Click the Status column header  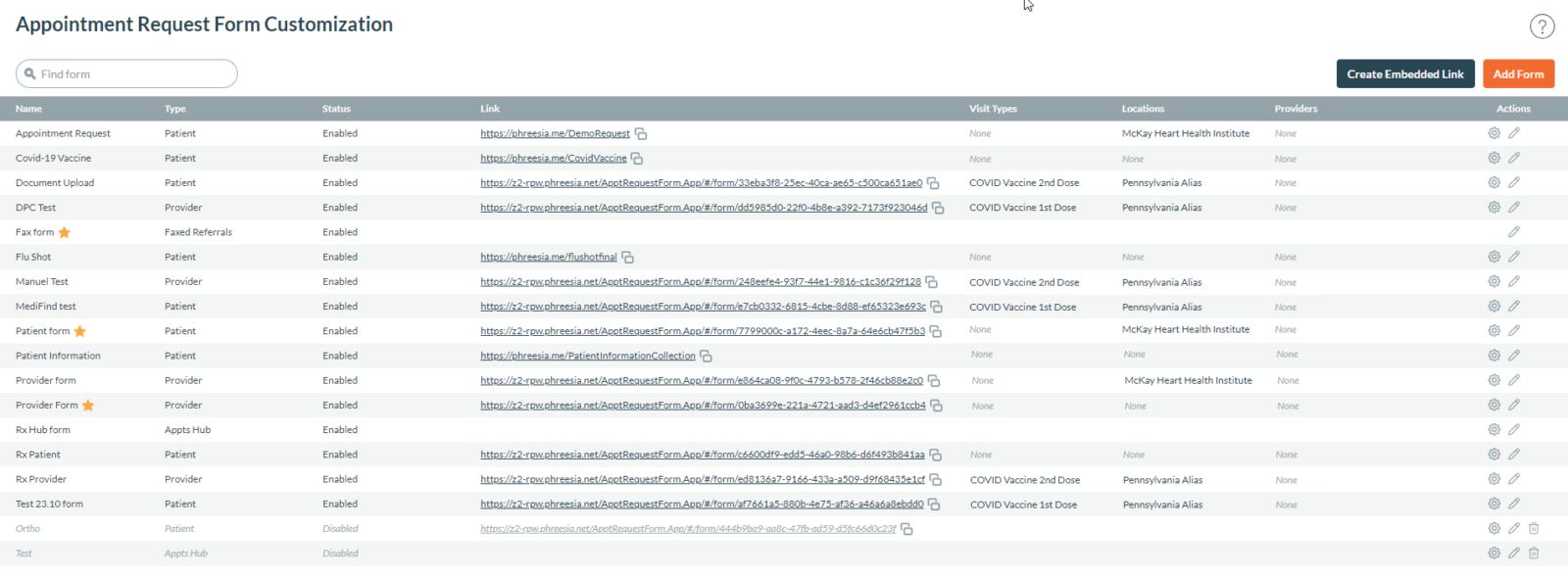point(336,109)
